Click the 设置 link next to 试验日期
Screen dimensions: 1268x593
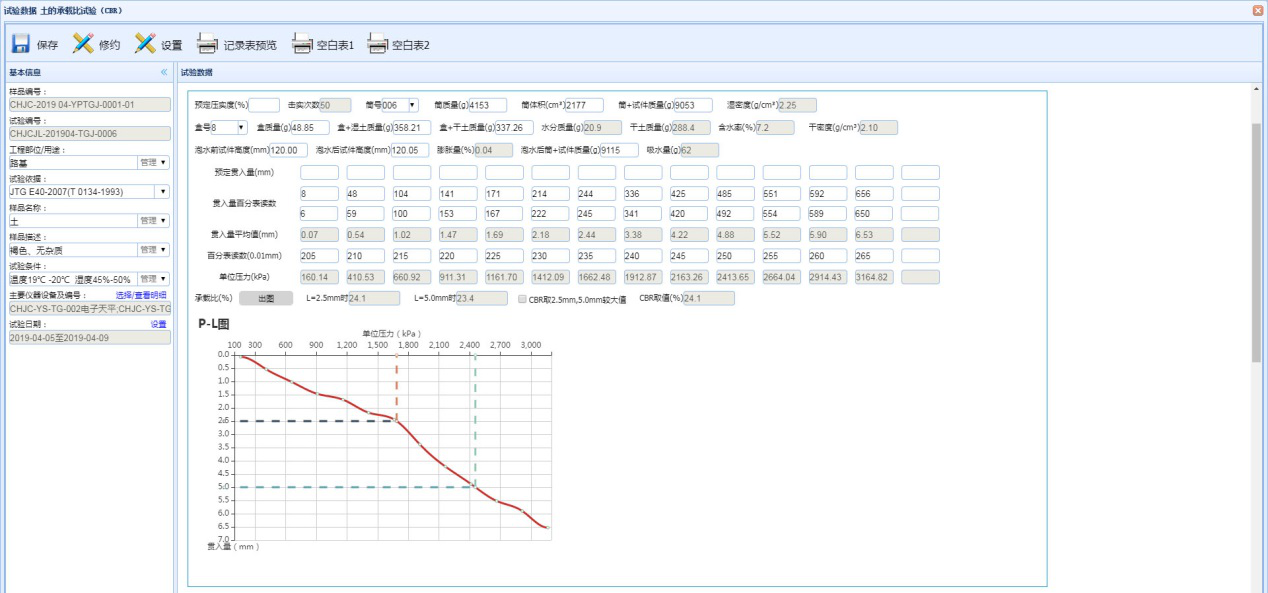[x=158, y=324]
